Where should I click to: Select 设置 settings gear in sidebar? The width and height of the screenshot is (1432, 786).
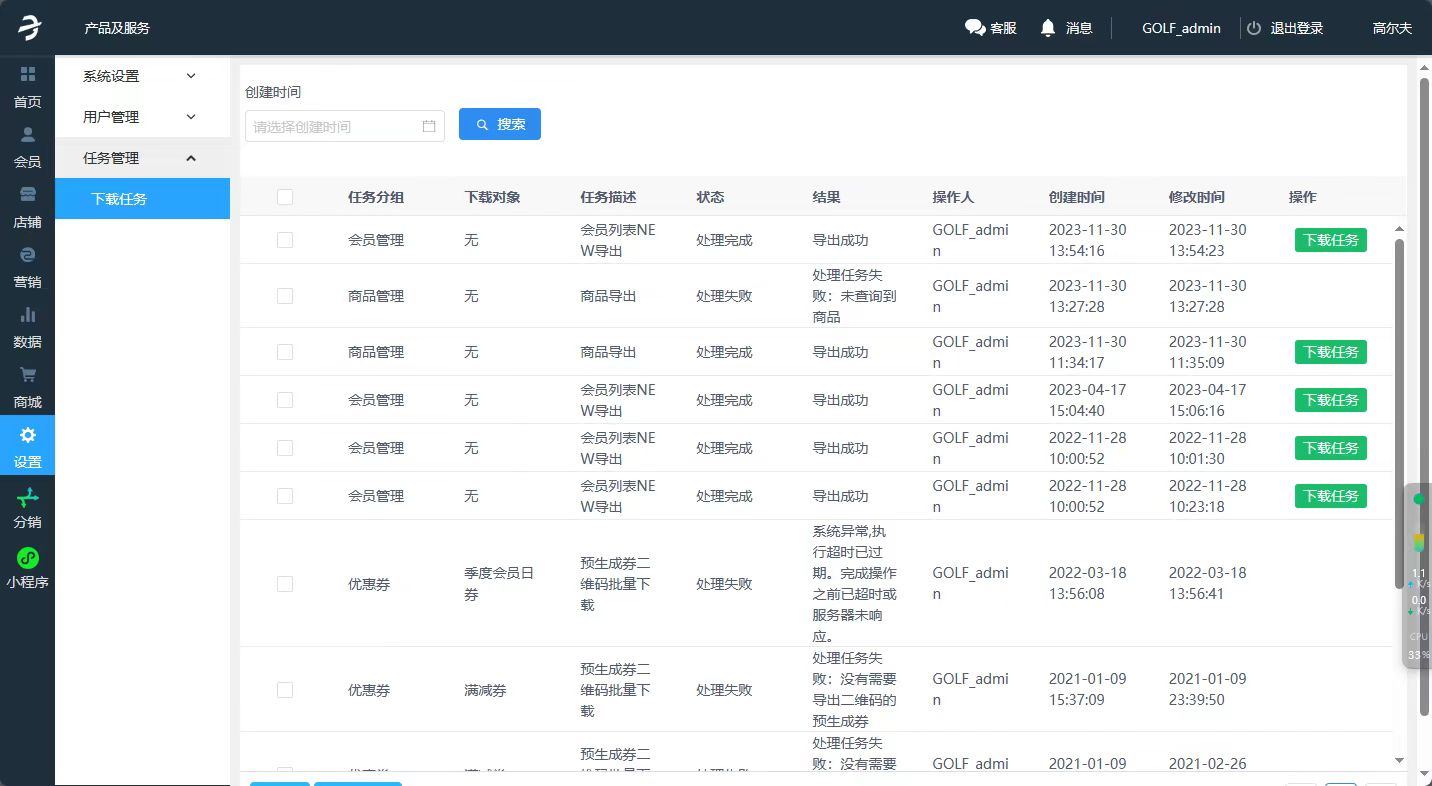(x=27, y=445)
